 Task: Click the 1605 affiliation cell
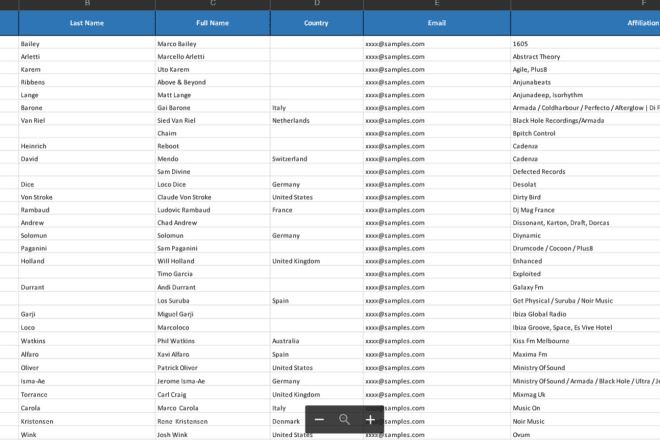tap(585, 44)
